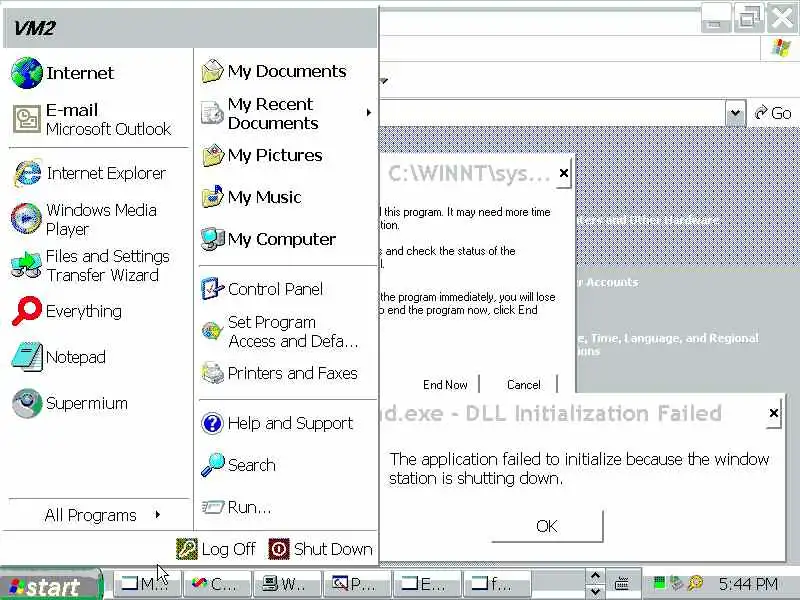Screen dimensions: 800x600
Task: Switch to the P... taskbar button
Action: tap(357, 583)
